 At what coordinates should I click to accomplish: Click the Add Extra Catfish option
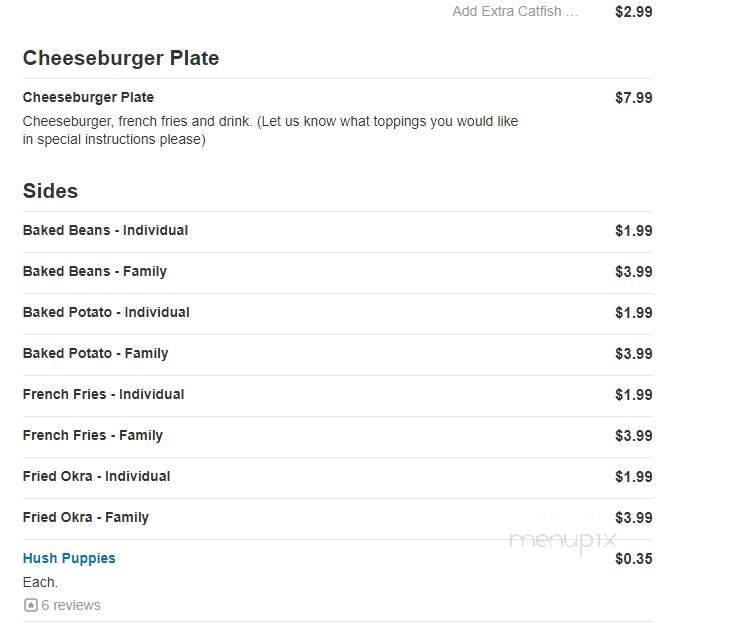coord(515,11)
